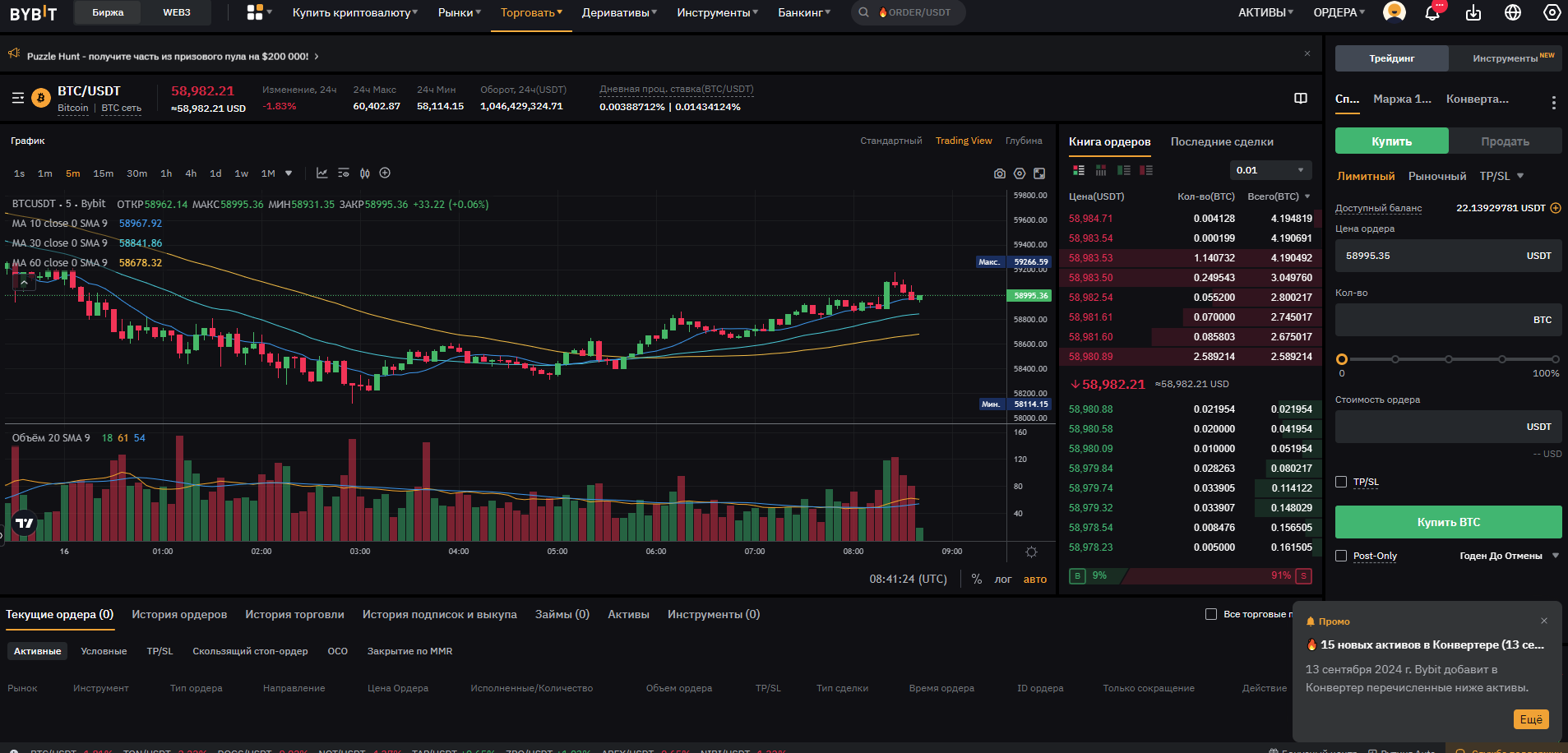
Task: Open the trading pair list menu icon
Action: tap(18, 98)
